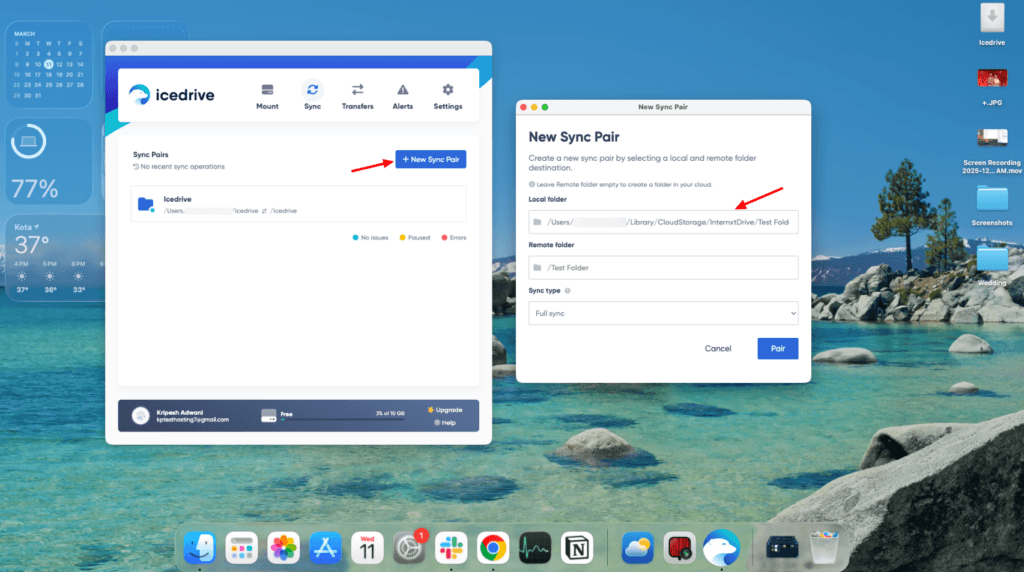This screenshot has height=572, width=1024.
Task: Open Activity Monitor from the dock
Action: [535, 547]
